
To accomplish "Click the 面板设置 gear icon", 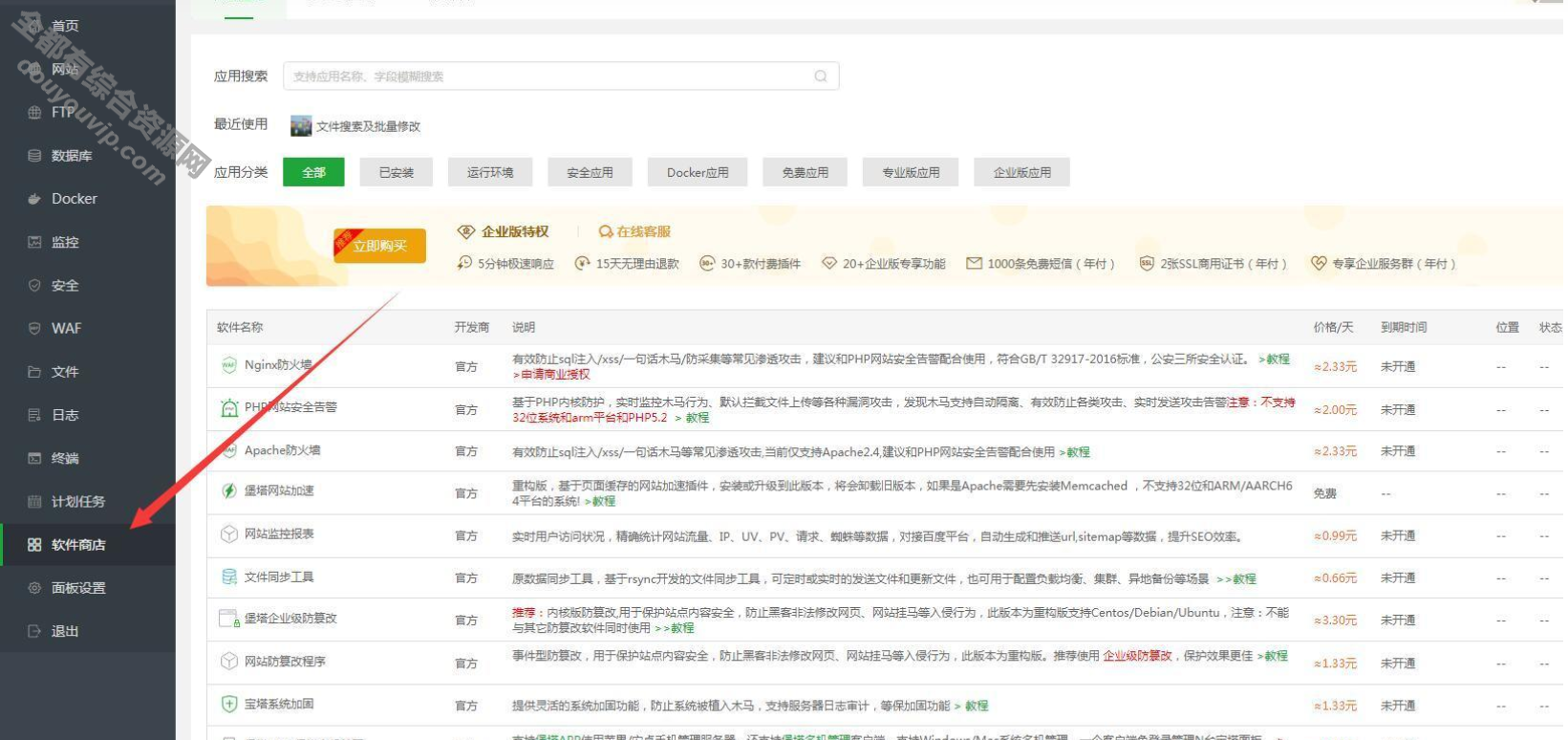I will pos(34,588).
